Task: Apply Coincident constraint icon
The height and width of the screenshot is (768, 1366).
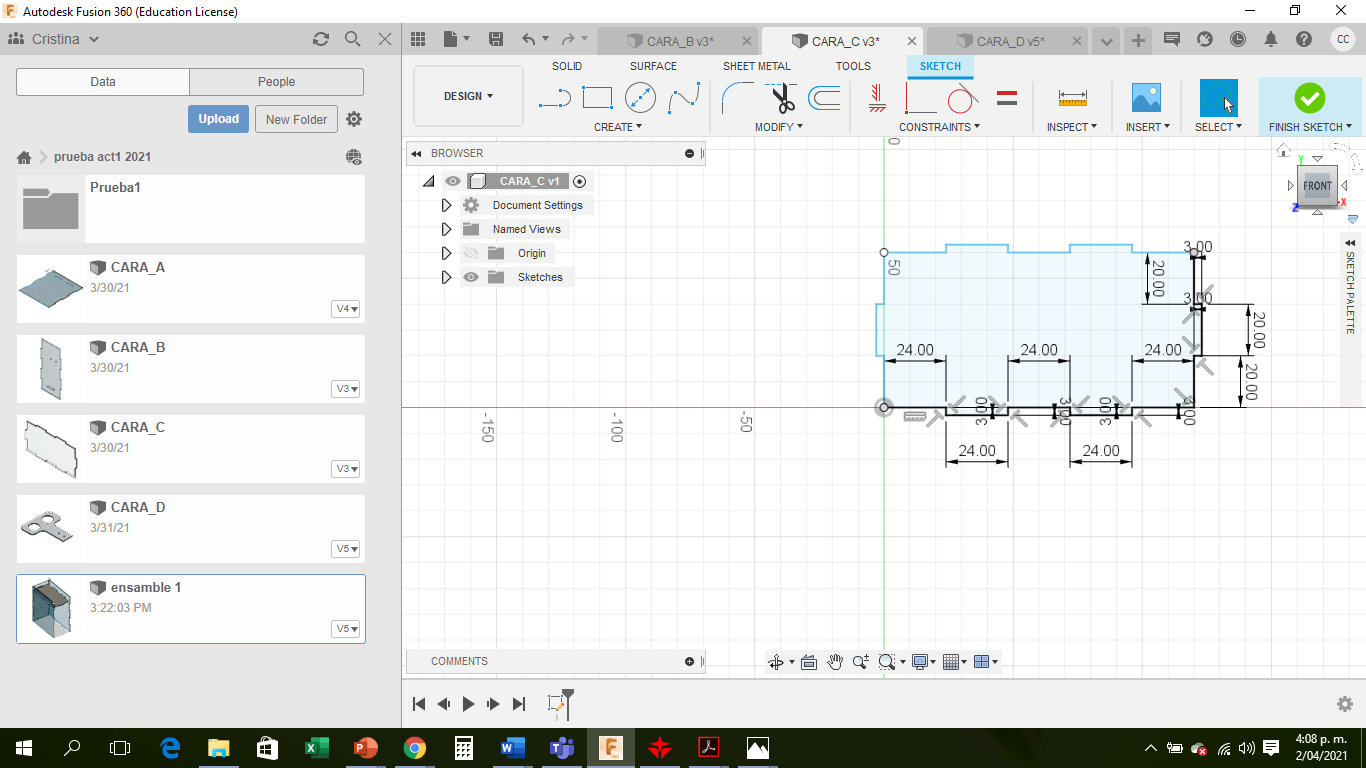Action: tap(877, 98)
